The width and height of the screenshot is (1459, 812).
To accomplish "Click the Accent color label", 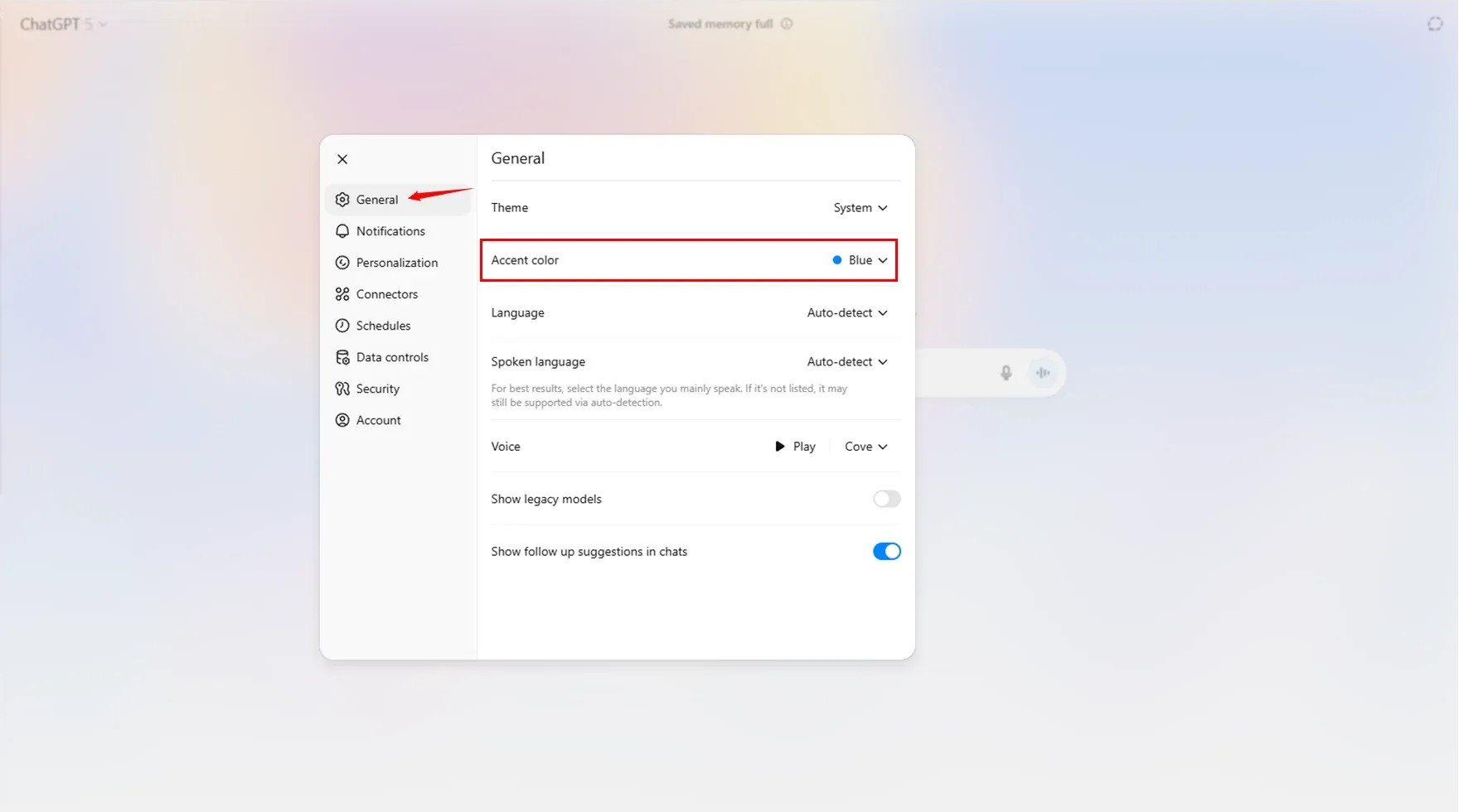I will [525, 260].
